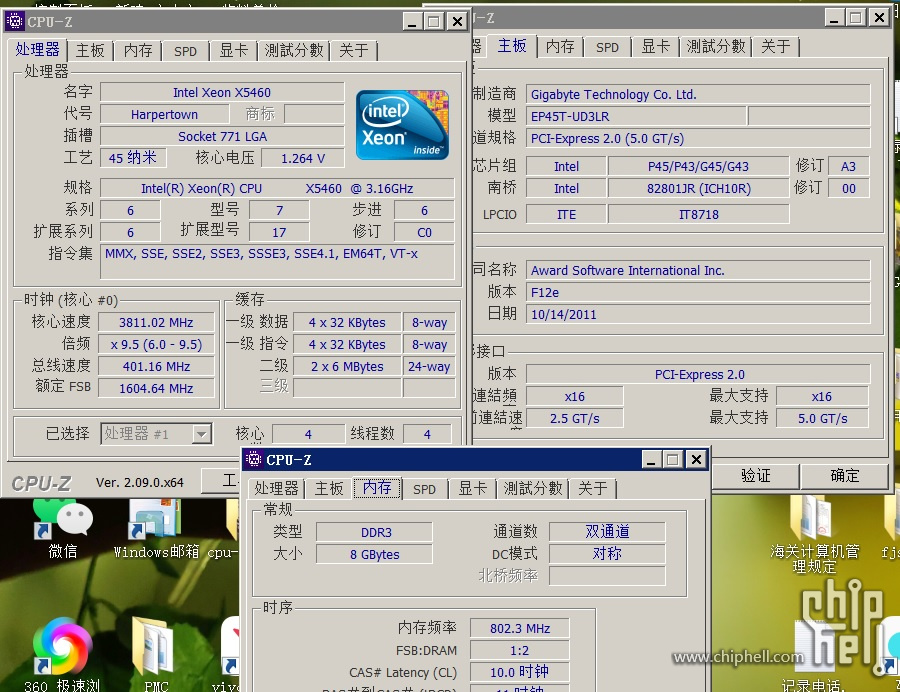The width and height of the screenshot is (900, 692).
Task: Click the 2 x 6 MBytes level 2 cache value
Action: point(347,366)
